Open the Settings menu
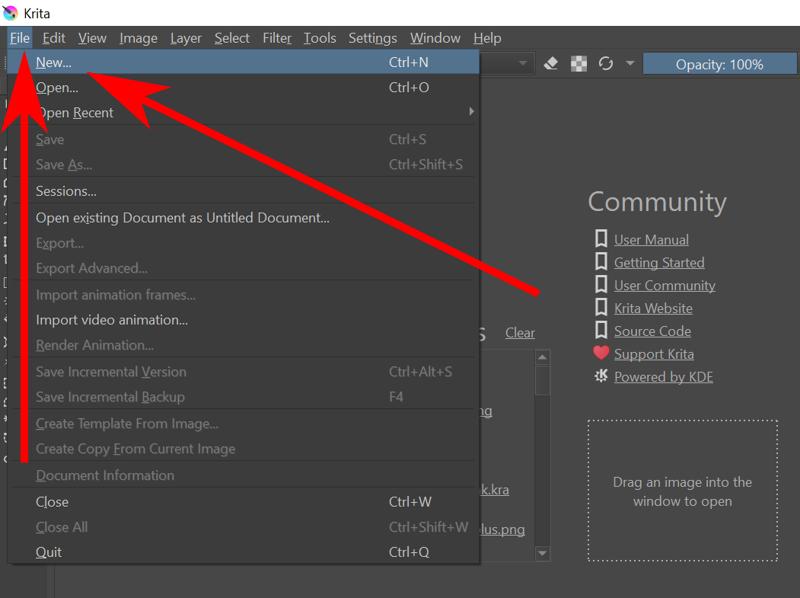Viewport: 800px width, 598px height. coord(372,37)
